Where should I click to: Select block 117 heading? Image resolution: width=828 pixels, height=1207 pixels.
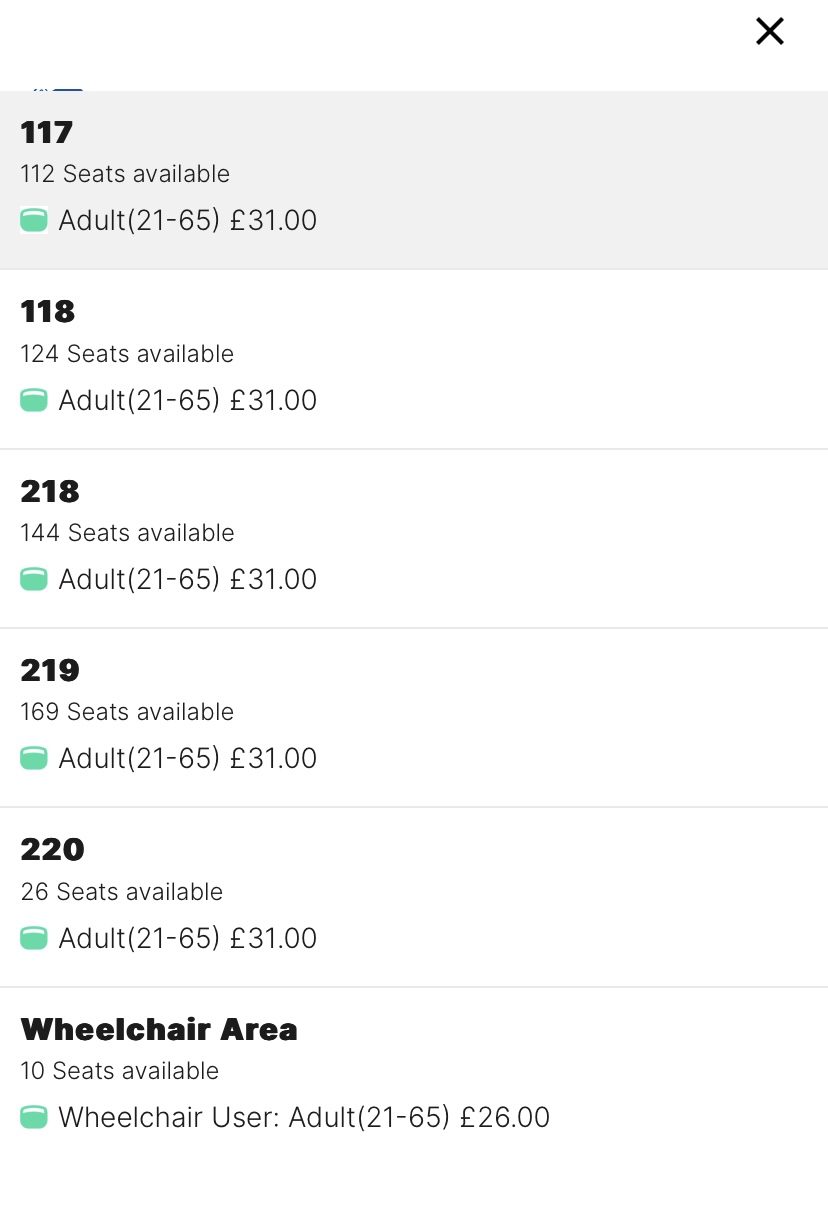[x=47, y=132]
